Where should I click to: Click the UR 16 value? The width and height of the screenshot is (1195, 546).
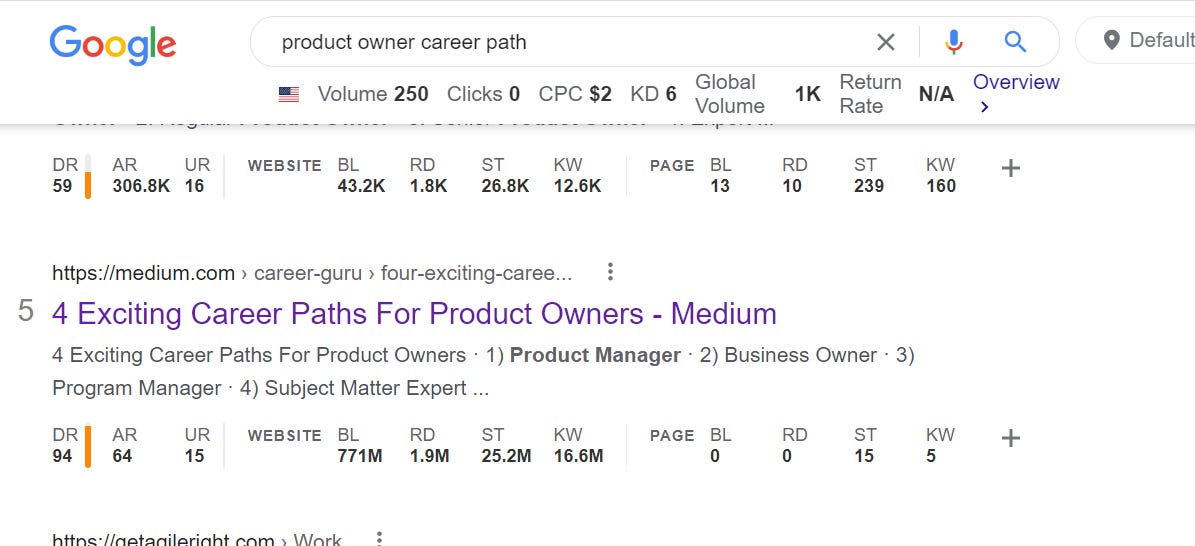click(x=194, y=186)
